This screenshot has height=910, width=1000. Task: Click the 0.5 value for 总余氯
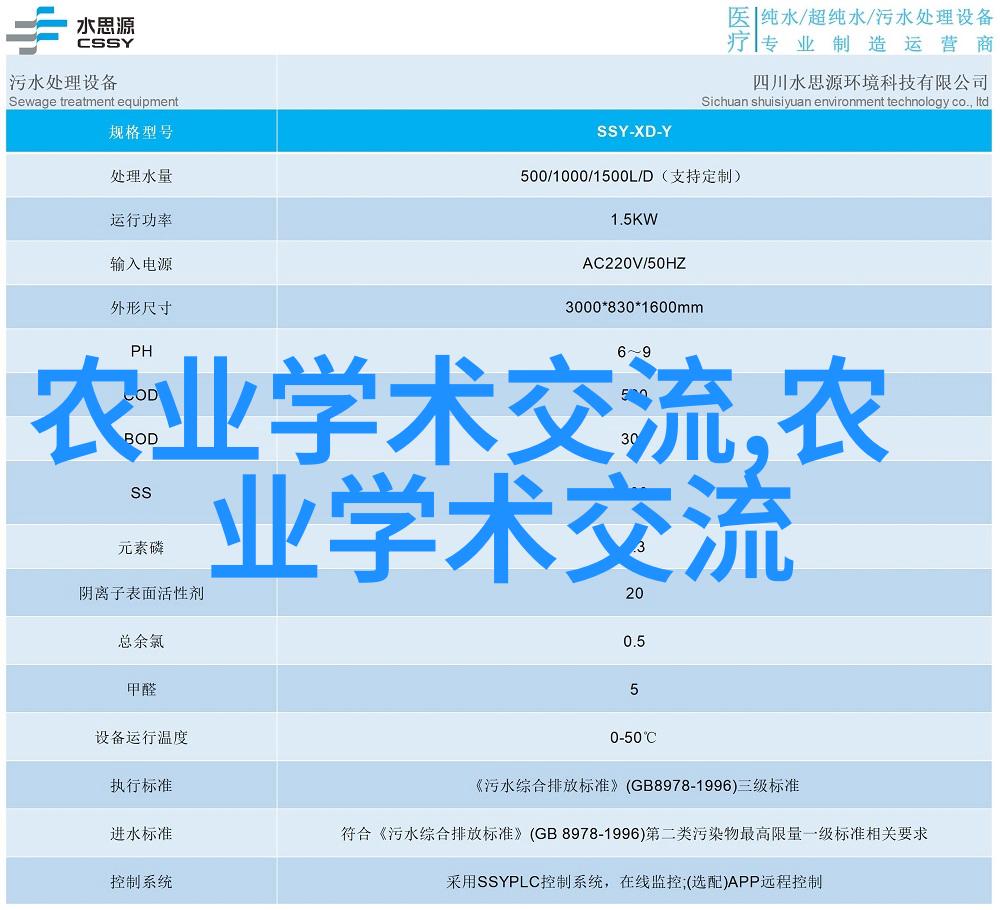[x=634, y=641]
